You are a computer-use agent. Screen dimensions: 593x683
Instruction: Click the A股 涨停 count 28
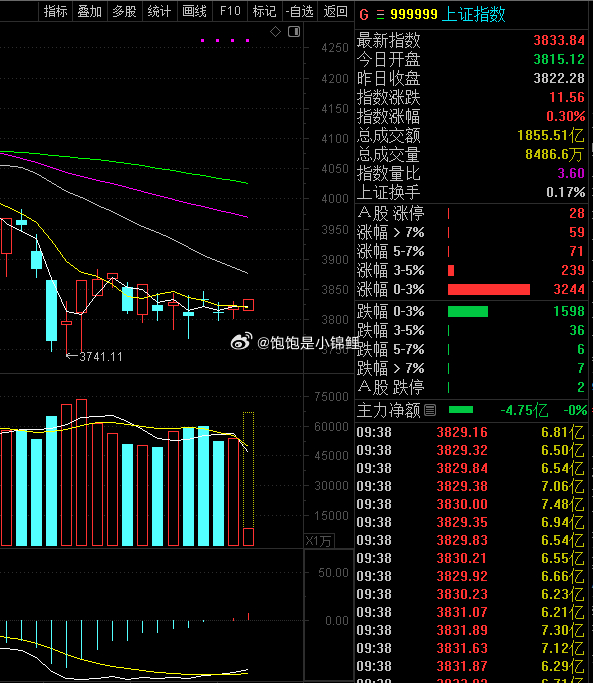(577, 213)
